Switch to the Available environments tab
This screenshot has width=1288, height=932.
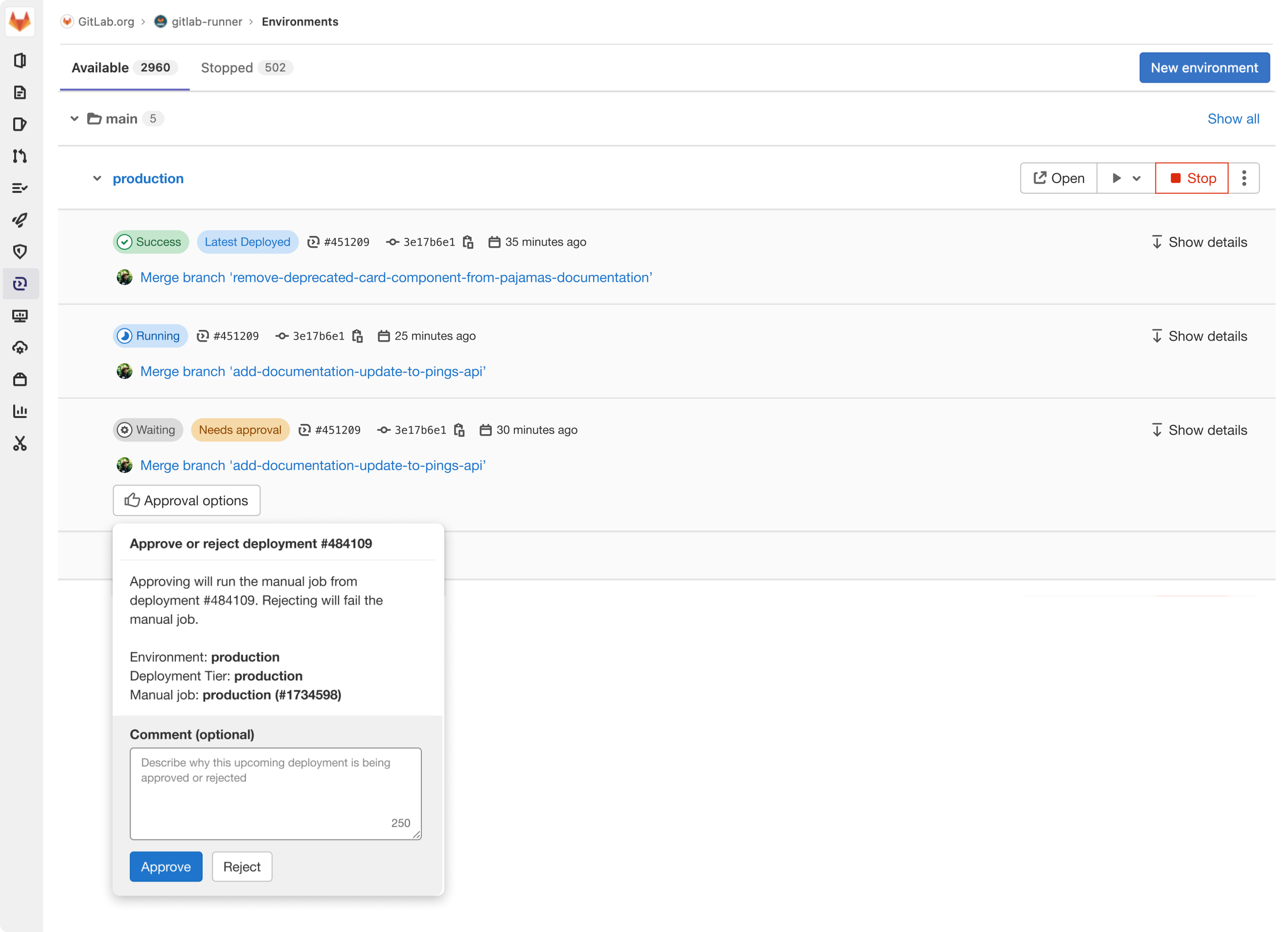(100, 68)
